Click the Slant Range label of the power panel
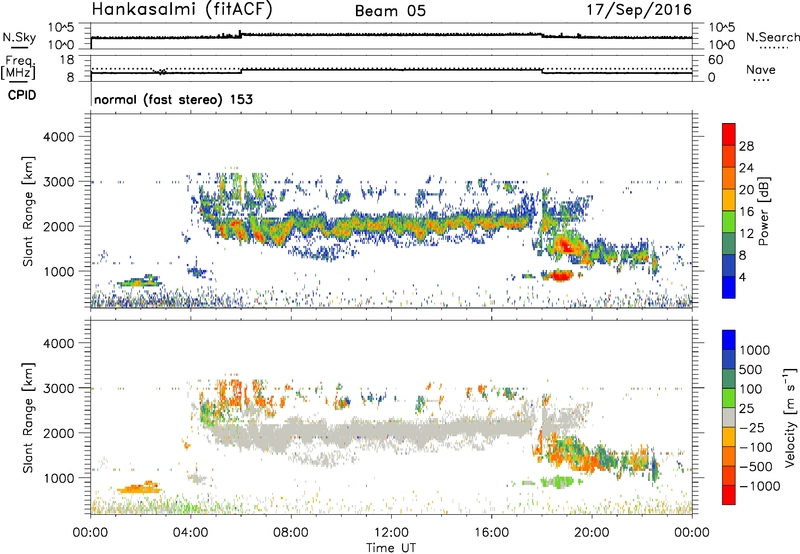 click(28, 211)
